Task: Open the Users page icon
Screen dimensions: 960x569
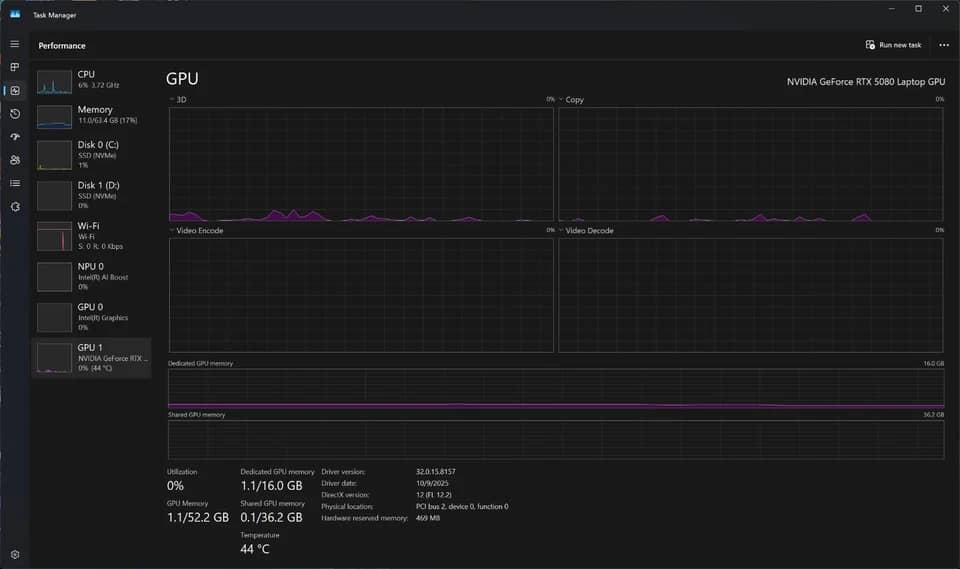Action: coord(15,160)
